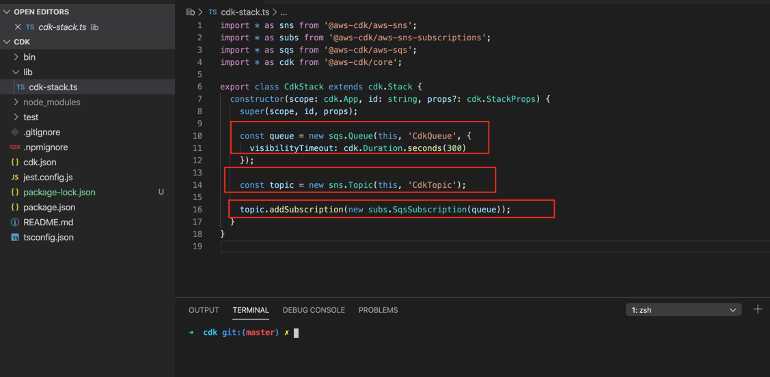The image size is (770, 377).
Task: Open cdk-stack.ts in lib folder tree
Action: click(x=53, y=87)
